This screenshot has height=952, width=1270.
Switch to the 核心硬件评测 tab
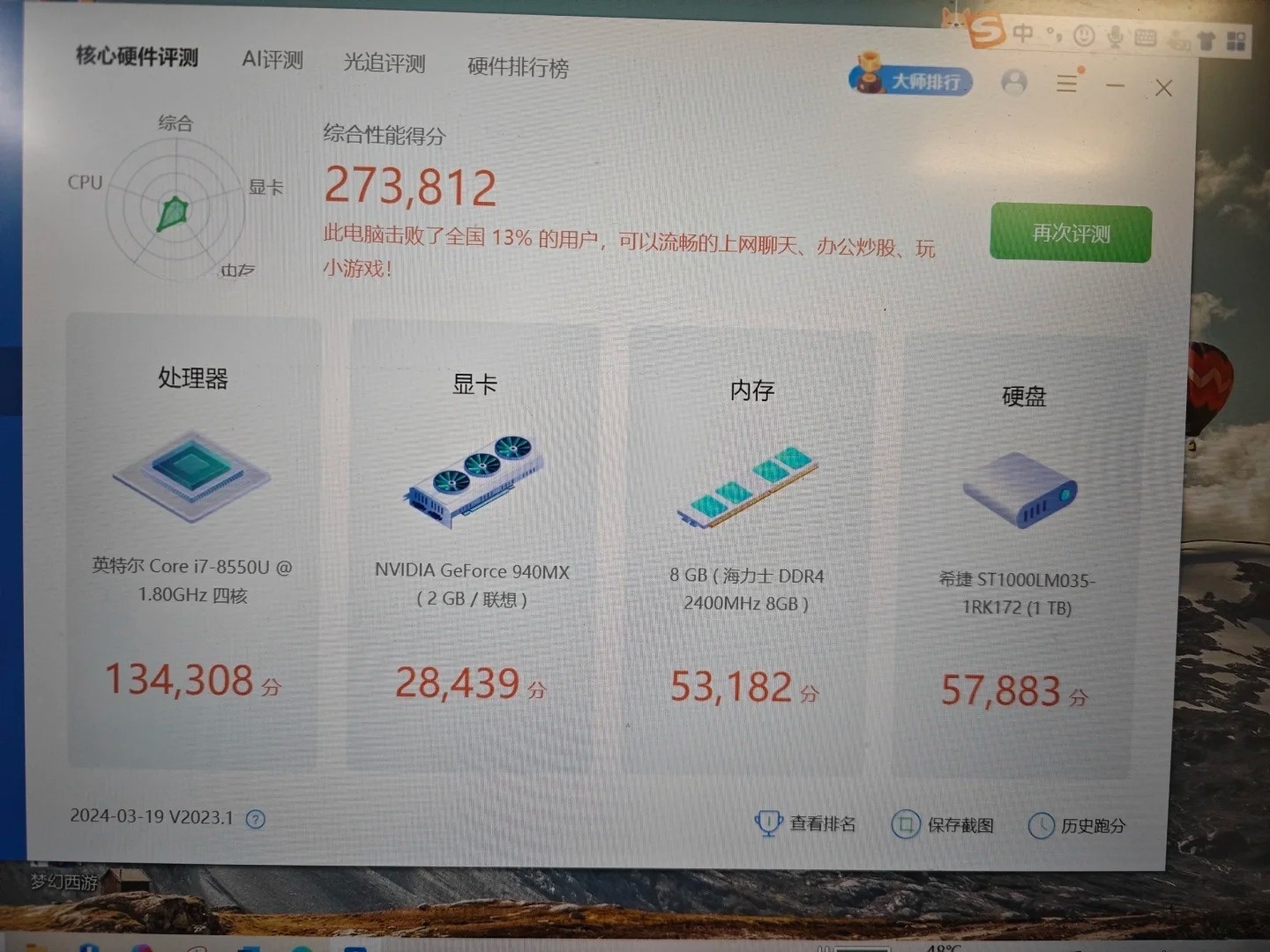point(137,57)
